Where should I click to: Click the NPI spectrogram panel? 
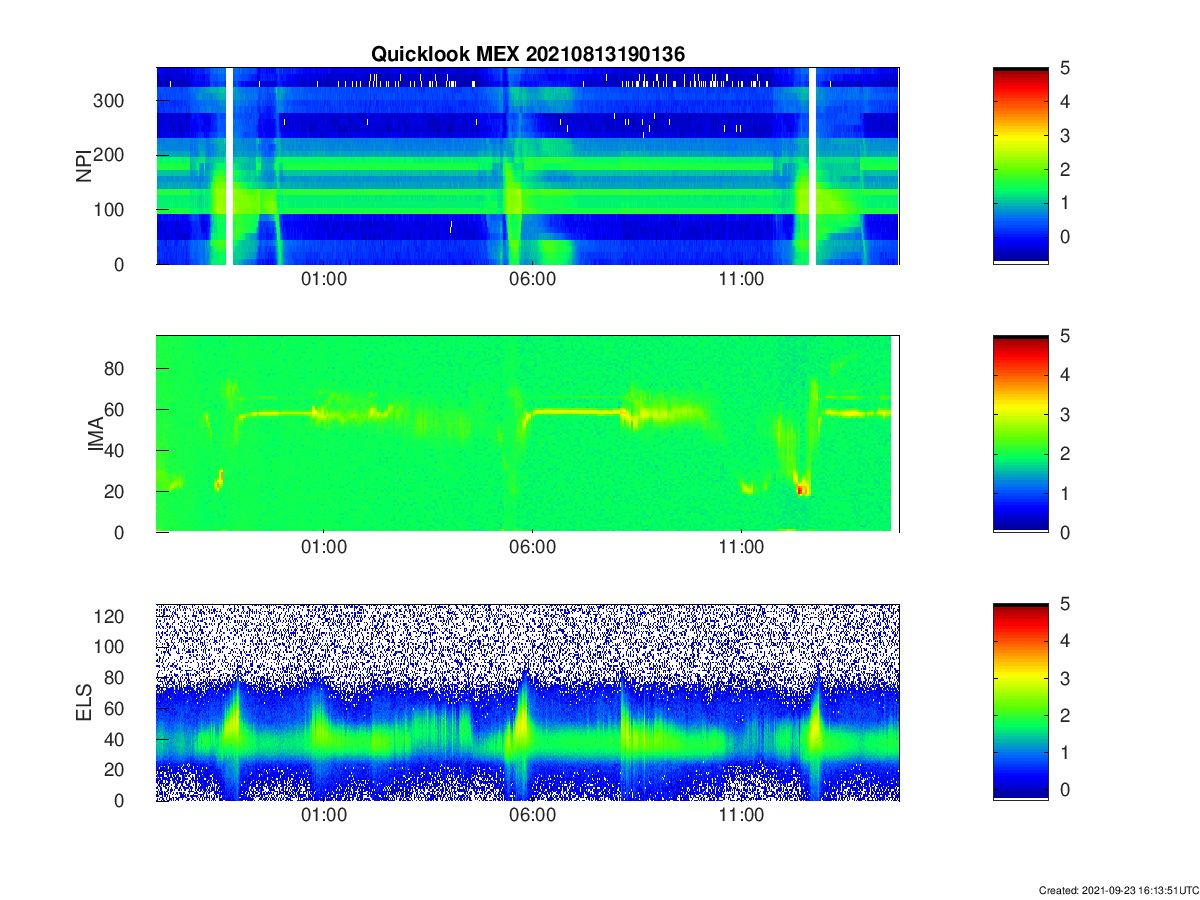coord(528,166)
